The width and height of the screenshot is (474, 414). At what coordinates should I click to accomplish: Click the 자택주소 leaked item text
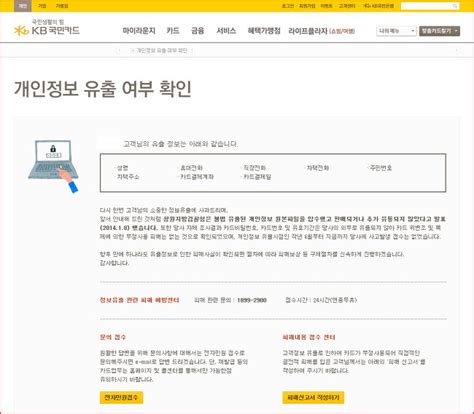click(x=128, y=177)
